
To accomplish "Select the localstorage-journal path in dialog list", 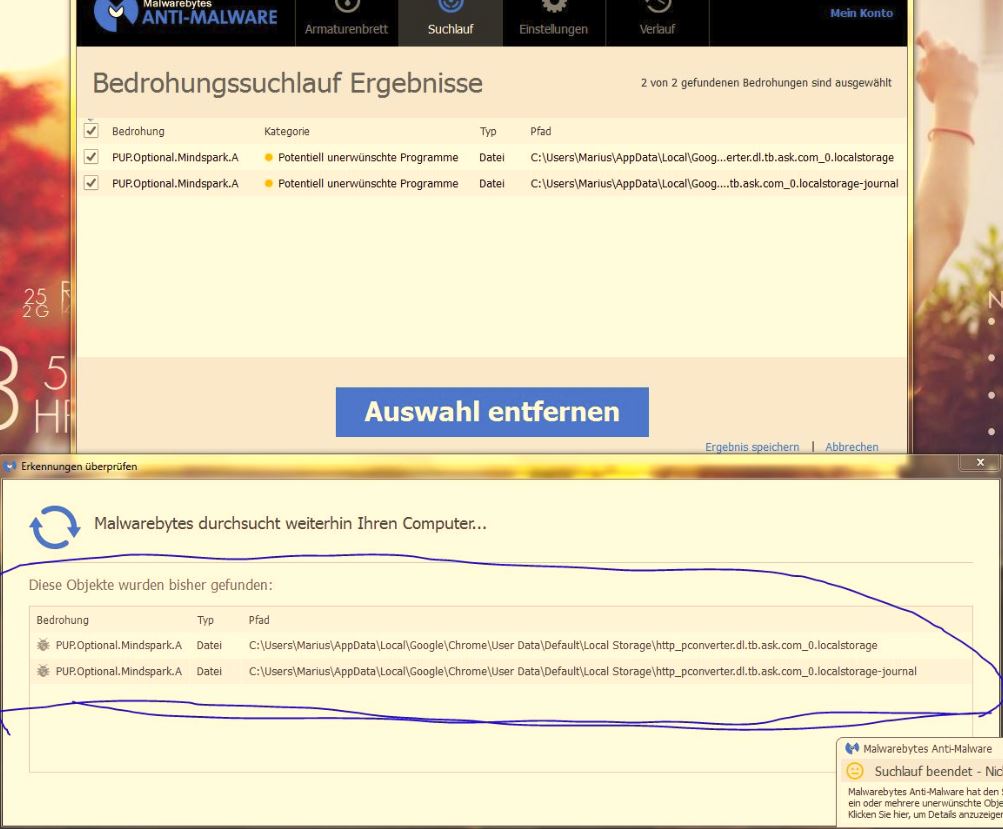I will 582,672.
